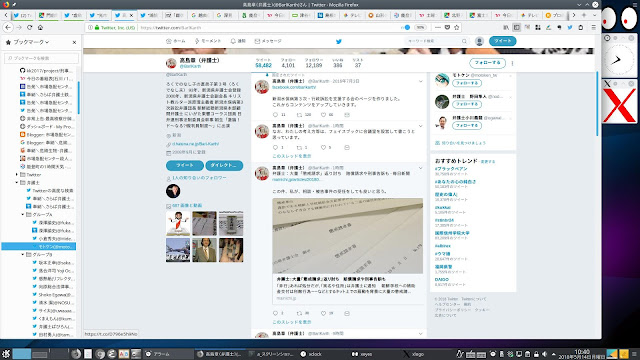Close the bookmarks sidebar with X
Image resolution: width=640 pixels, height=360 pixels.
(x=74, y=42)
